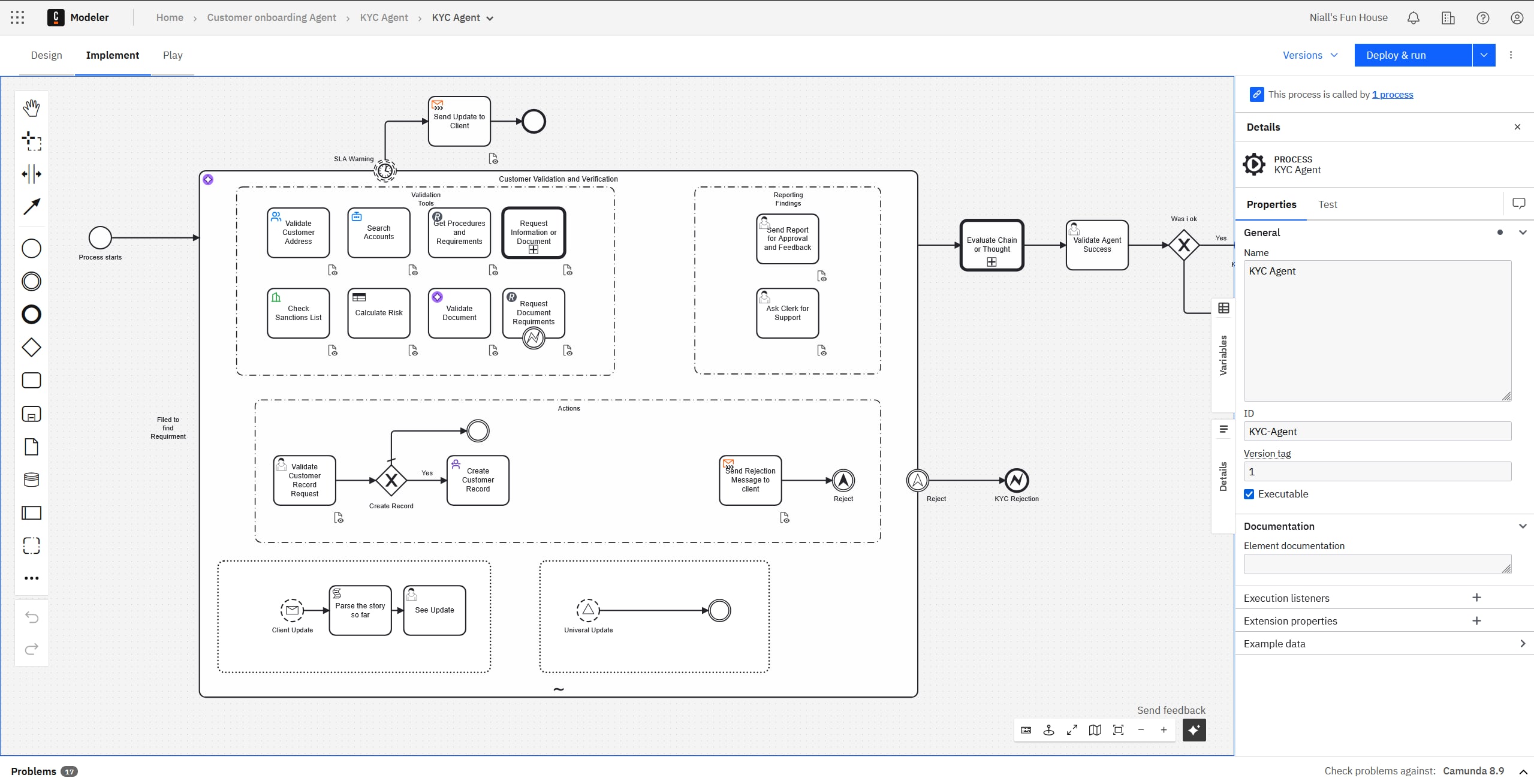Open the Test tab in details
This screenshot has height=784, width=1534.
pyautogui.click(x=1327, y=204)
